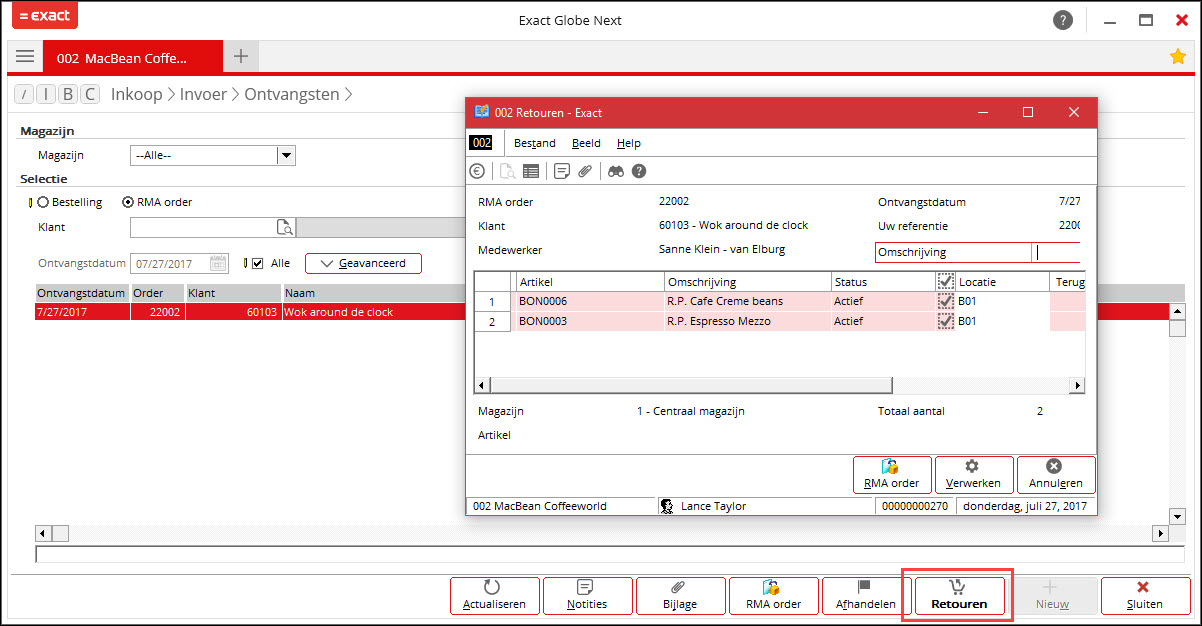The image size is (1202, 626).
Task: Open the Bestand menu
Action: click(x=534, y=143)
